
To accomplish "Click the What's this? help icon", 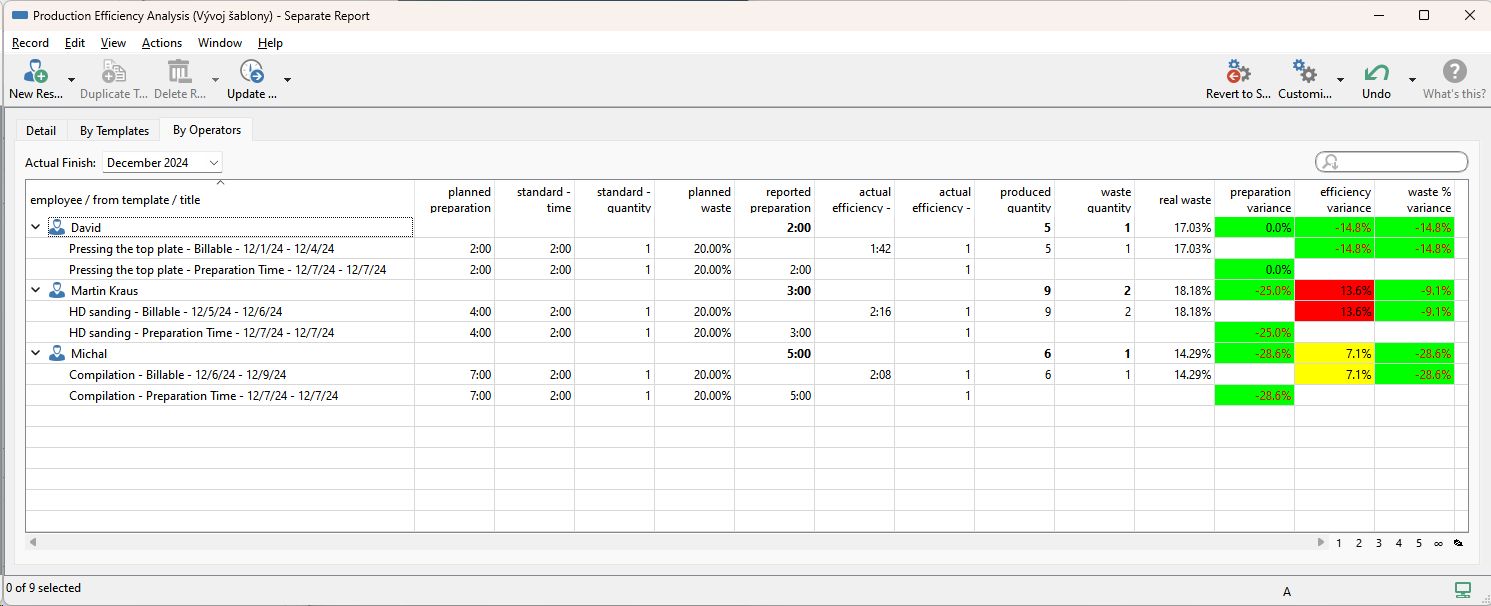I will pyautogui.click(x=1454, y=73).
